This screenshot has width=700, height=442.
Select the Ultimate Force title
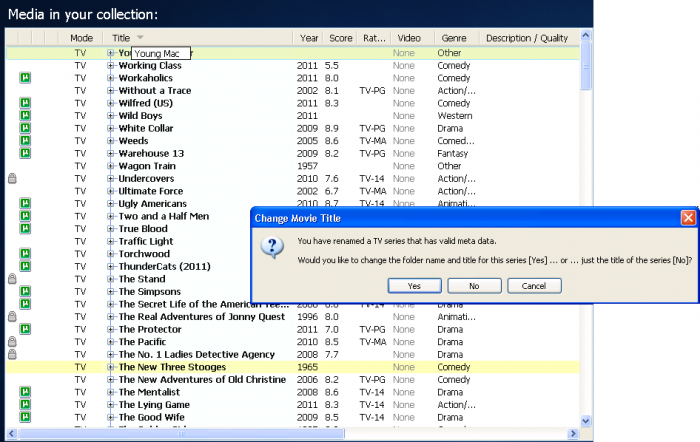pos(150,191)
